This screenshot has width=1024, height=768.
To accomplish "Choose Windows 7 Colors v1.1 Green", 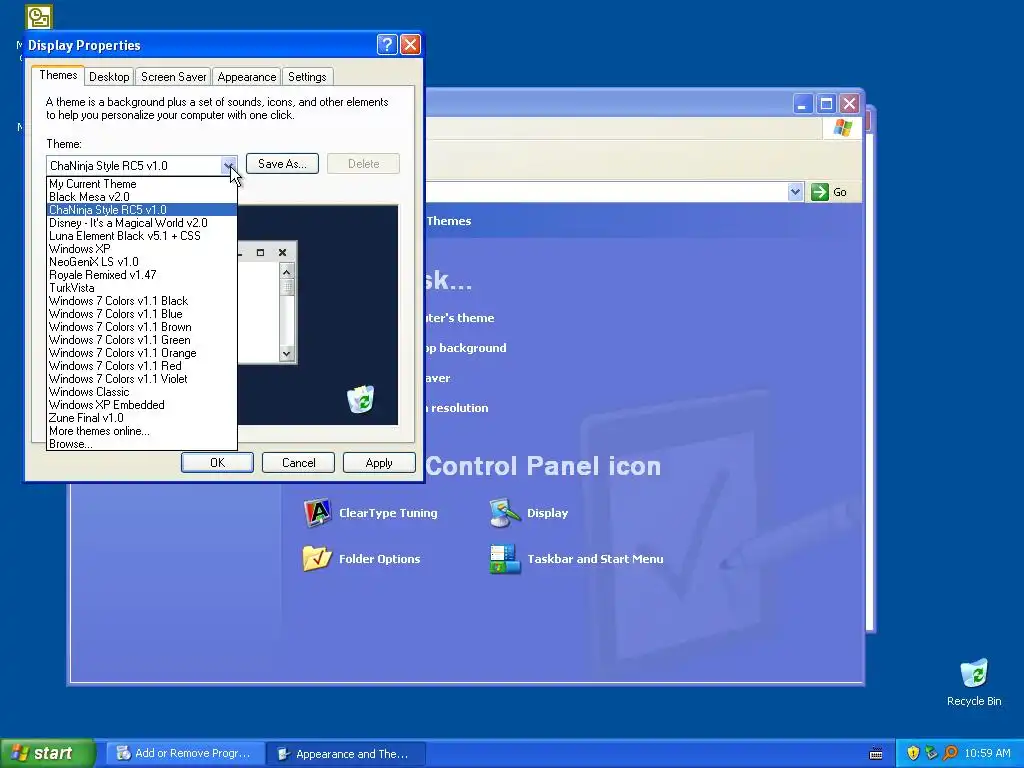I will 142,340.
